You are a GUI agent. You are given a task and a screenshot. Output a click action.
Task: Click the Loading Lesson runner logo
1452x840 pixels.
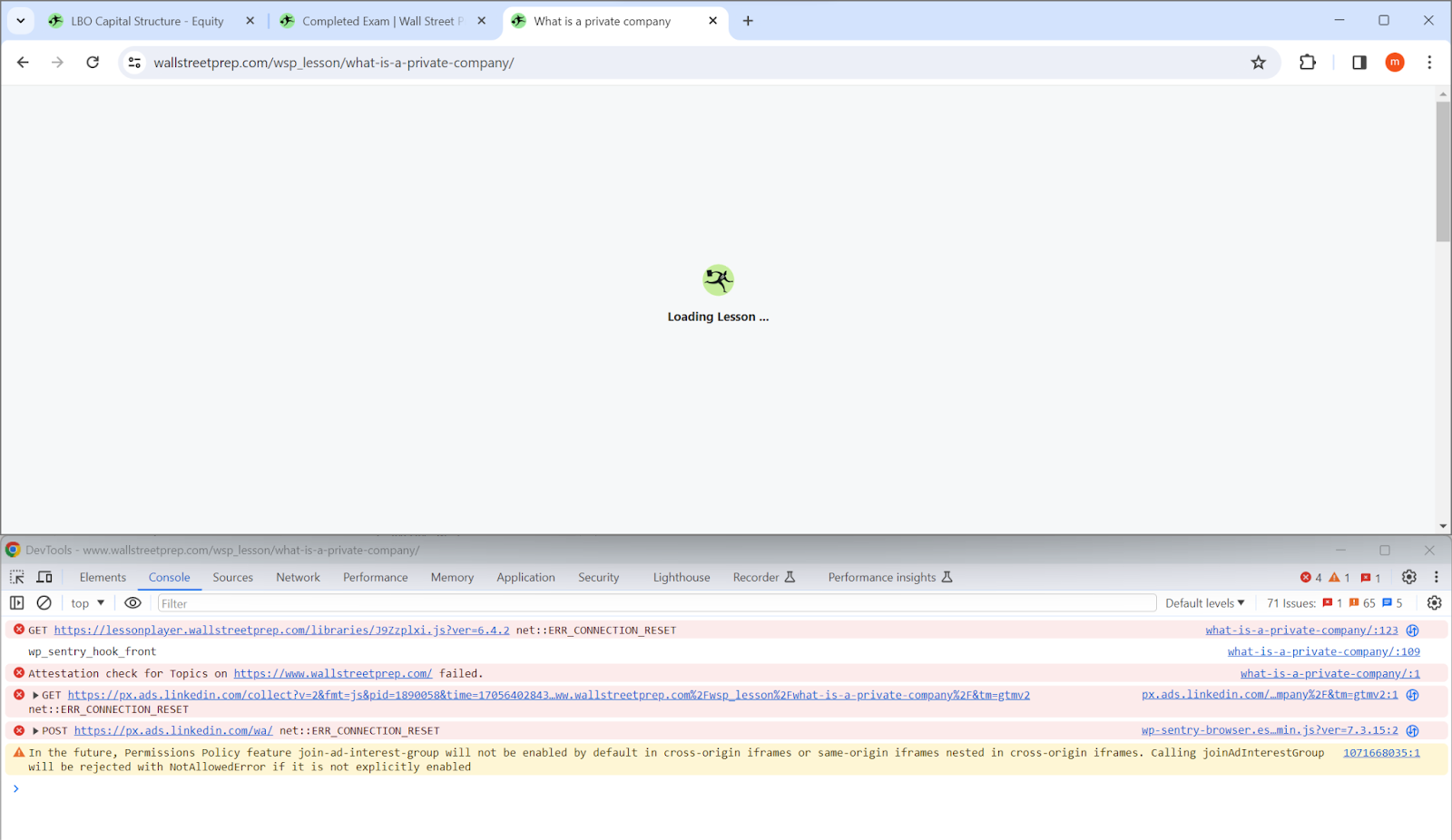point(718,280)
